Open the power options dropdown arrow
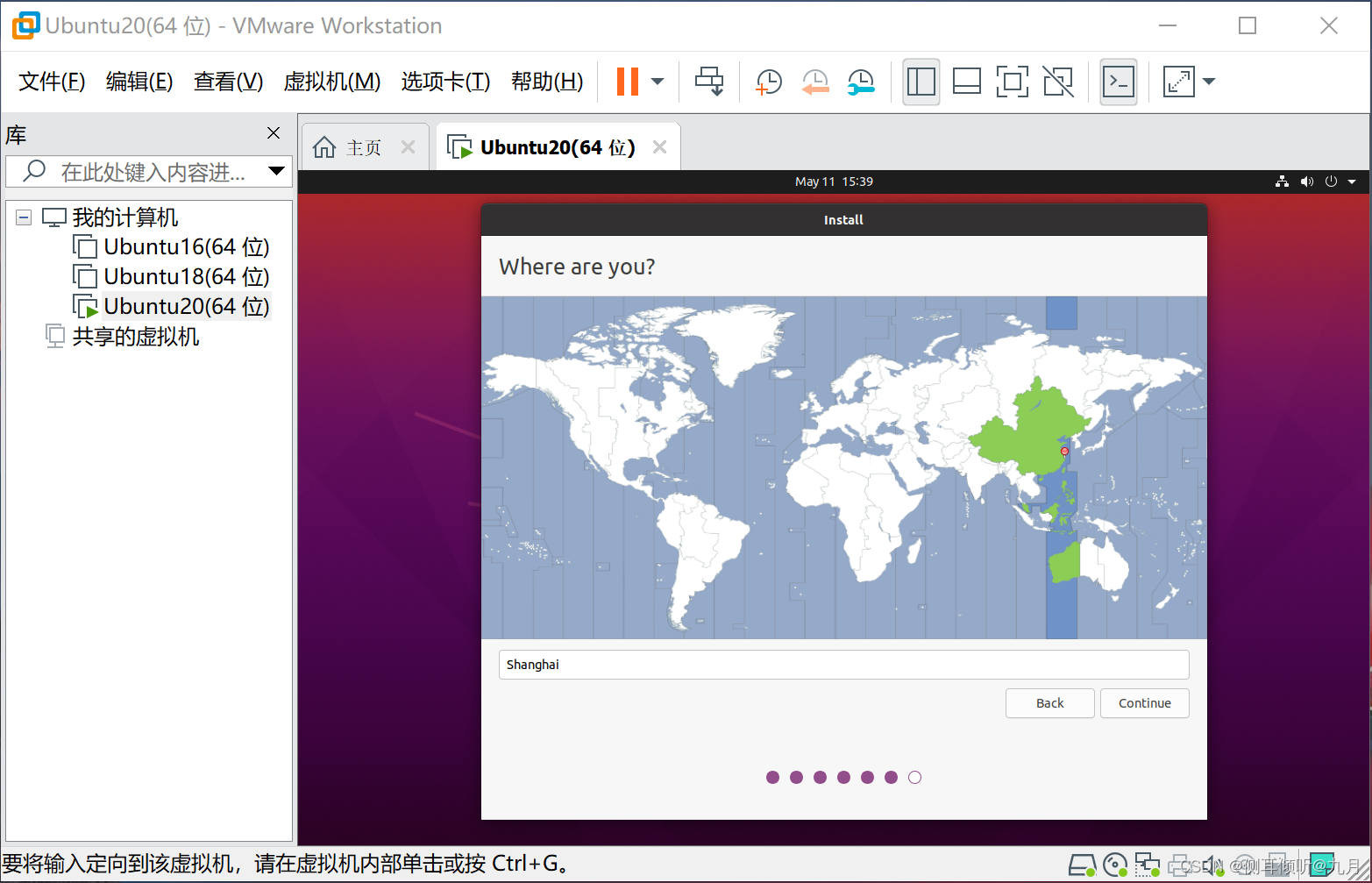1372x883 pixels. (x=658, y=82)
